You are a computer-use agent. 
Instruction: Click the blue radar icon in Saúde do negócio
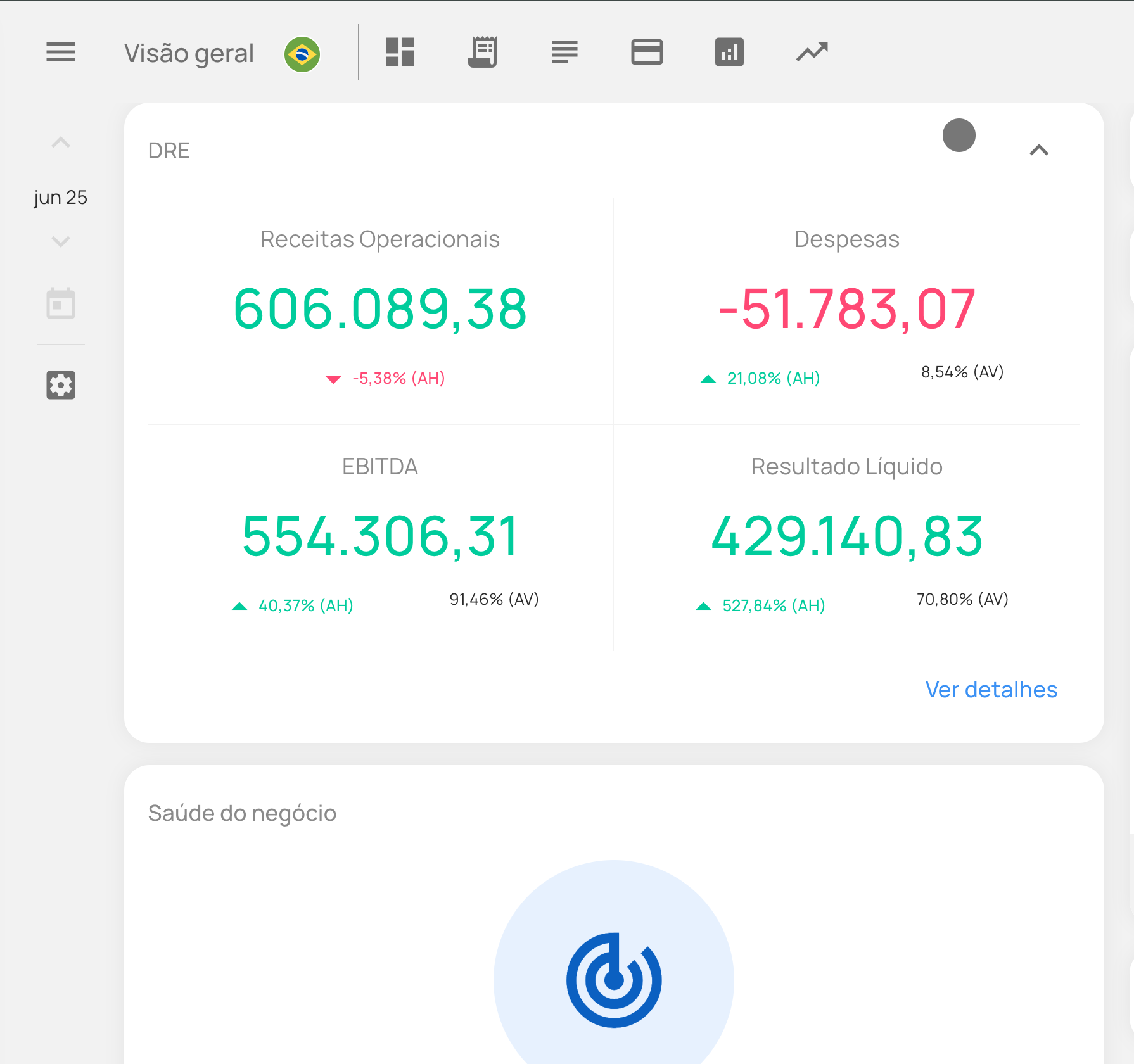[x=613, y=980]
